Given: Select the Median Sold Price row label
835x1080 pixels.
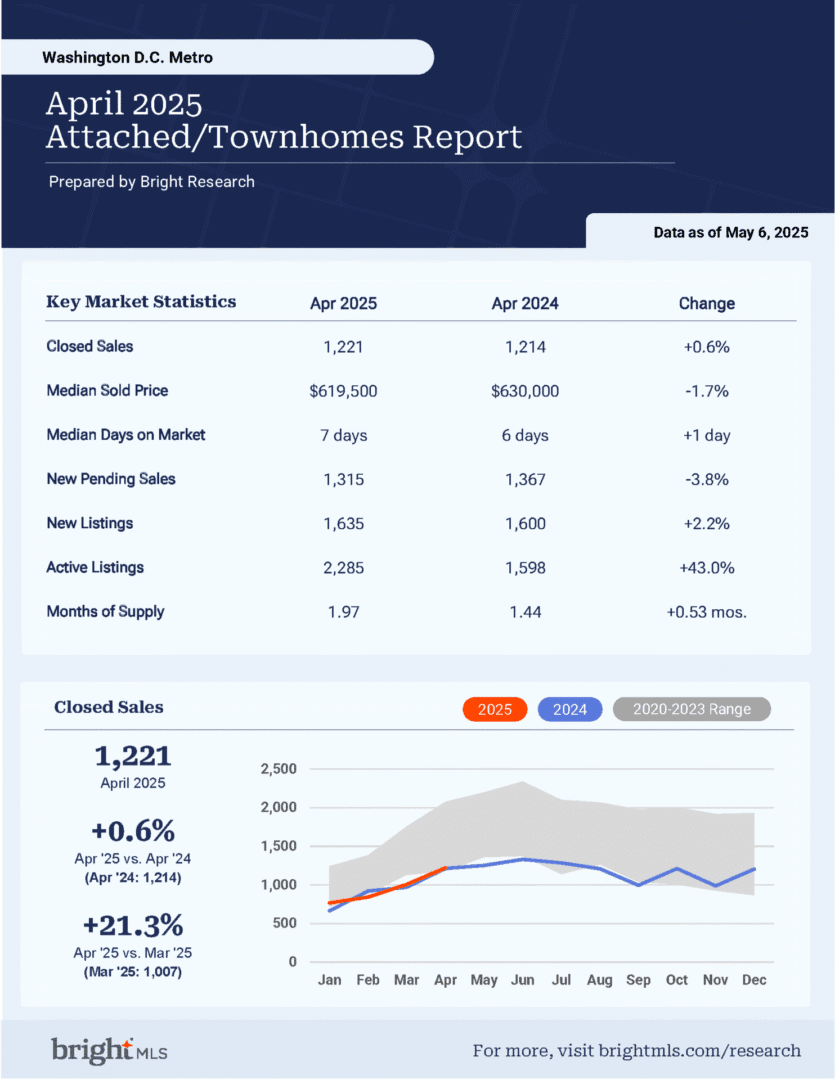Looking at the screenshot, I should [x=107, y=391].
